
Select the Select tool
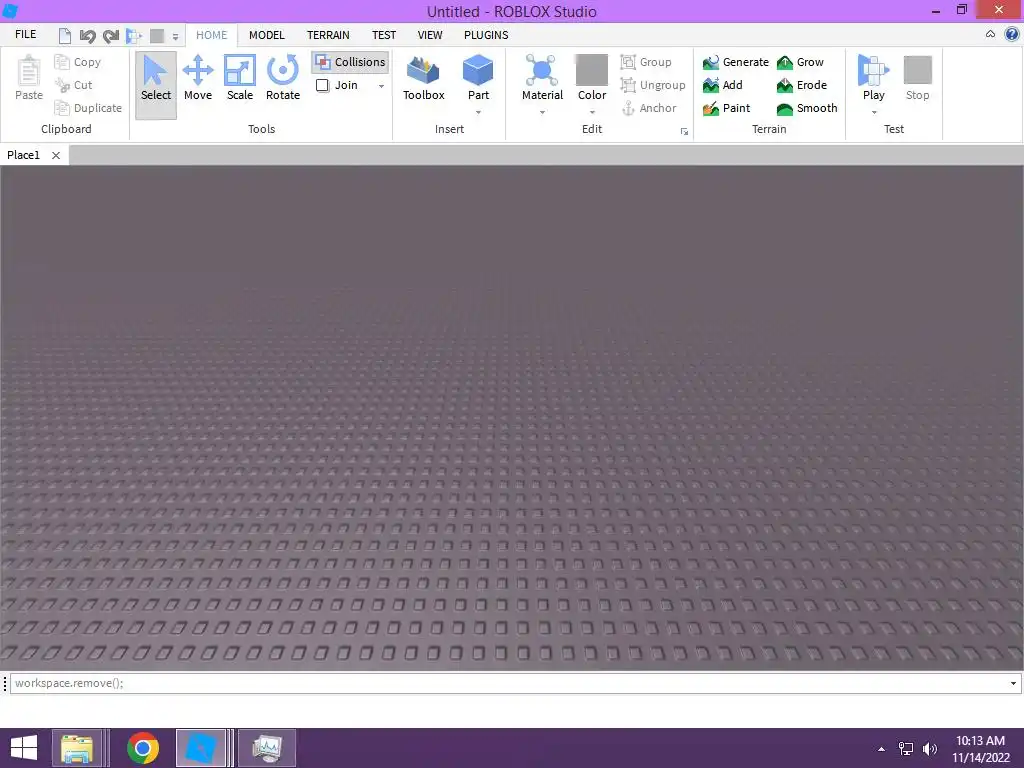[x=155, y=85]
